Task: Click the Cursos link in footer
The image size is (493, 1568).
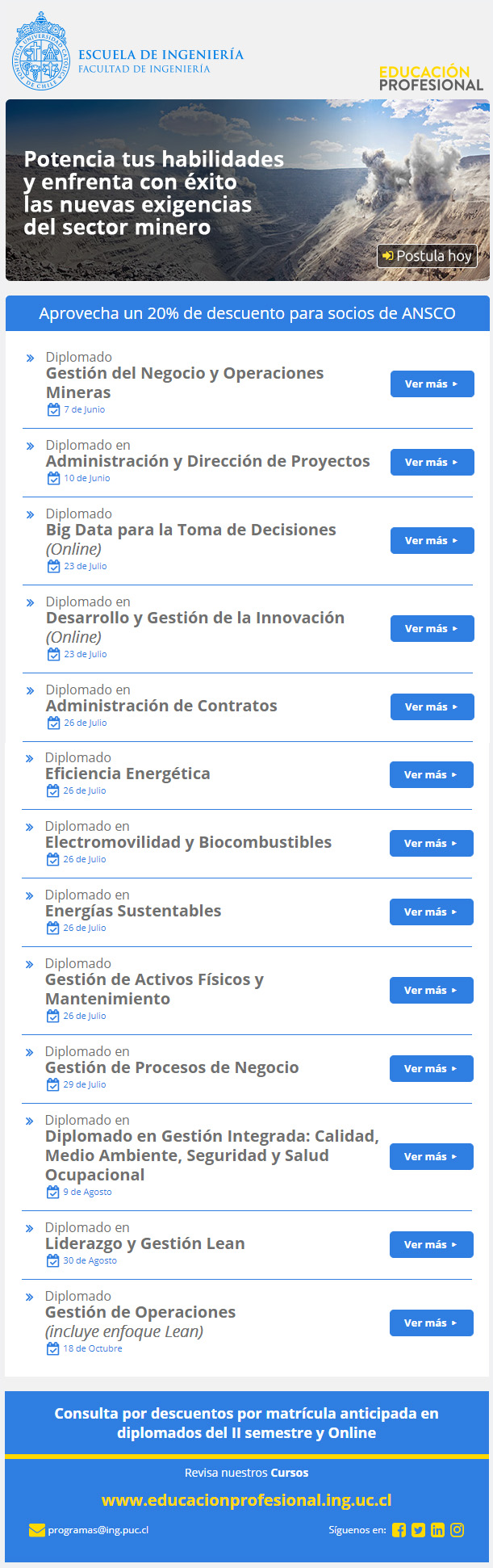Action: 289,1473
